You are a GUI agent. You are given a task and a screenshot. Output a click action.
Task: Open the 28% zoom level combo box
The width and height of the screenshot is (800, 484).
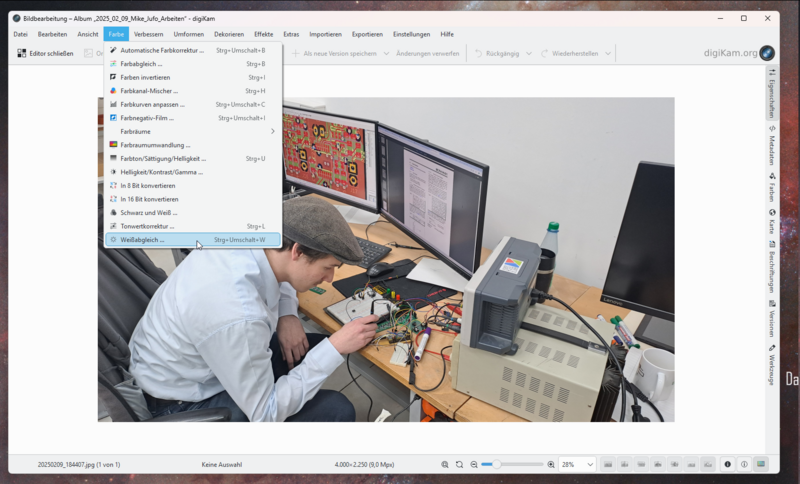[x=577, y=465]
